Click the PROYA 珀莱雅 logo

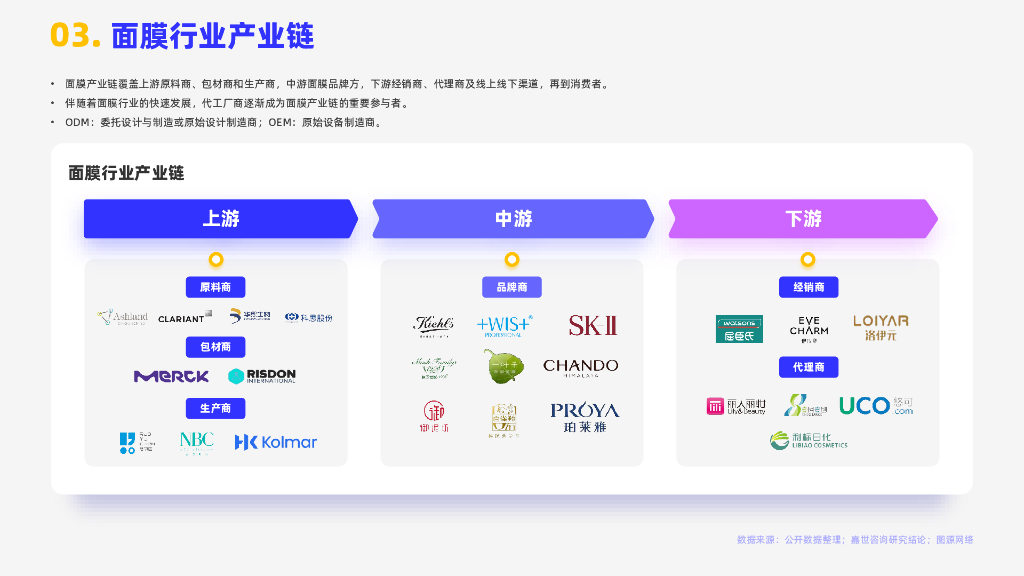(584, 417)
